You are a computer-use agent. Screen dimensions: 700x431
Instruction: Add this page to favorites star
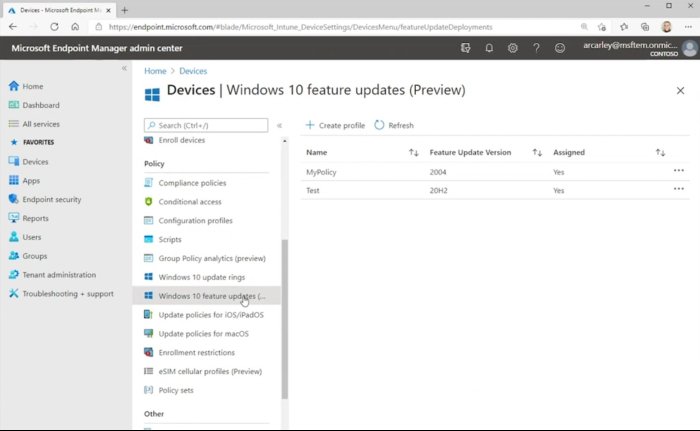[x=601, y=27]
